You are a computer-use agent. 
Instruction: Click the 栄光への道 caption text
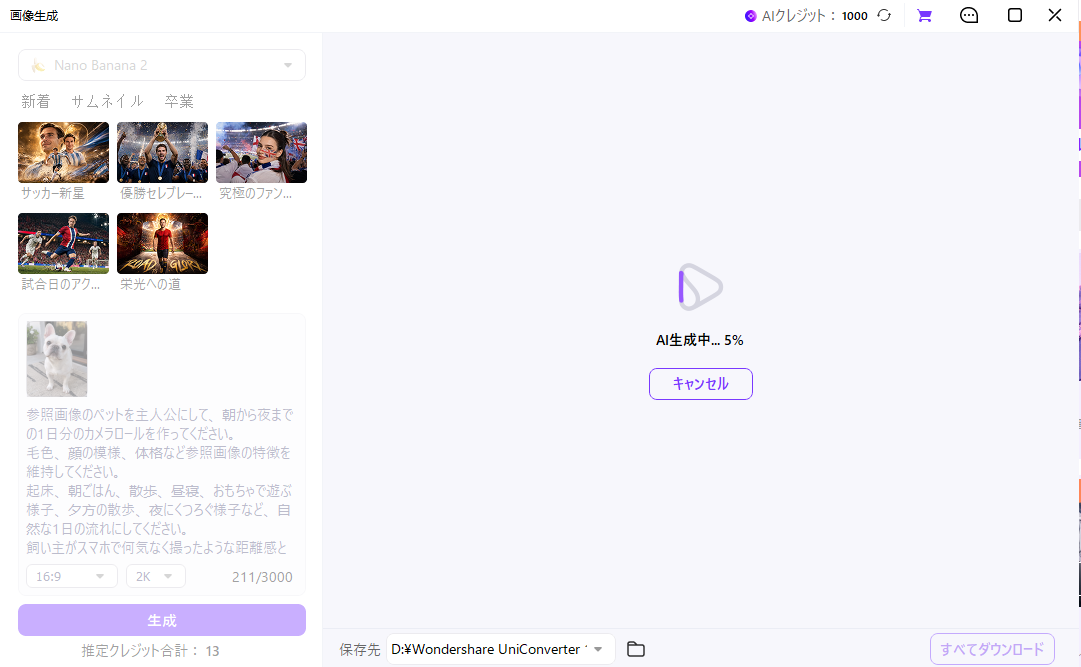tap(150, 284)
